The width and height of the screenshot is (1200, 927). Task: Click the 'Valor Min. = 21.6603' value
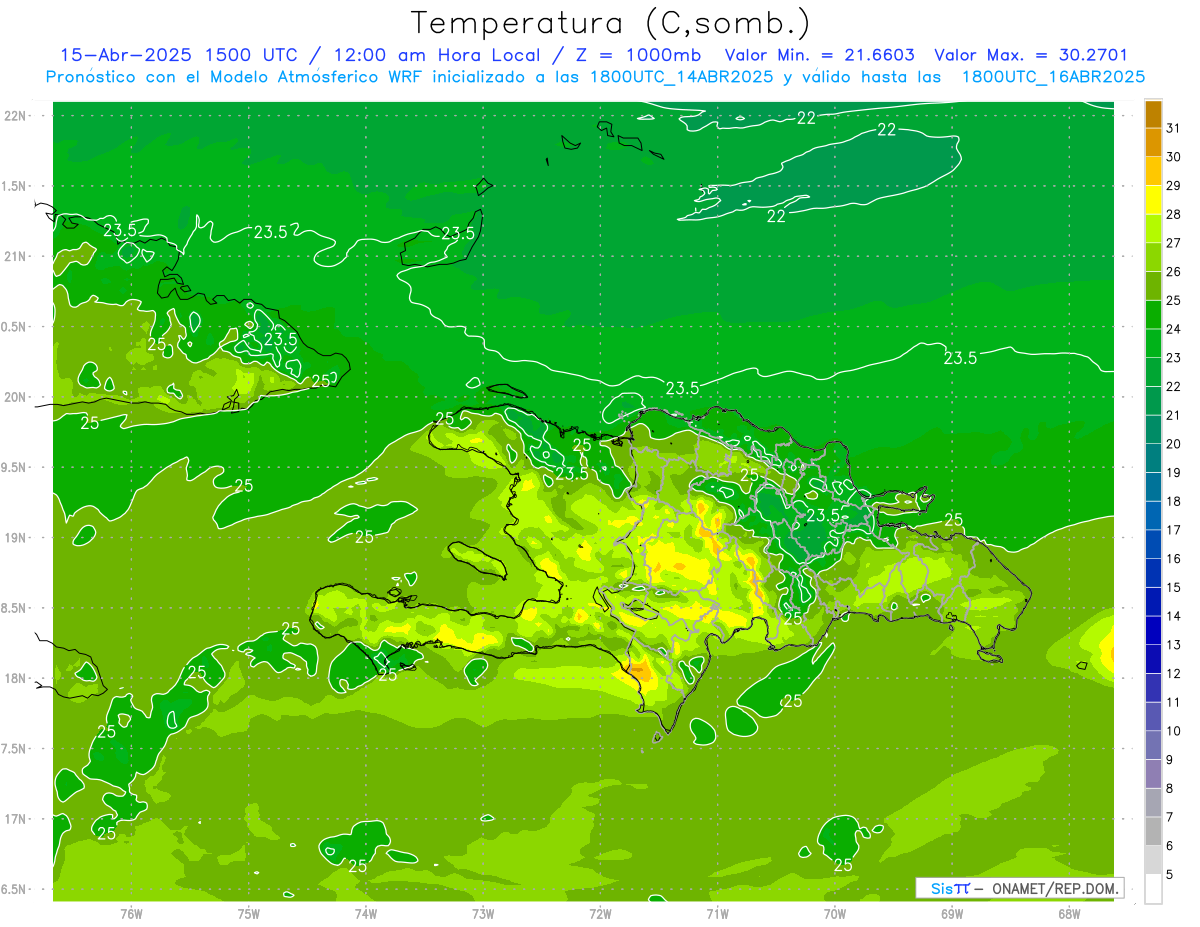[x=820, y=55]
